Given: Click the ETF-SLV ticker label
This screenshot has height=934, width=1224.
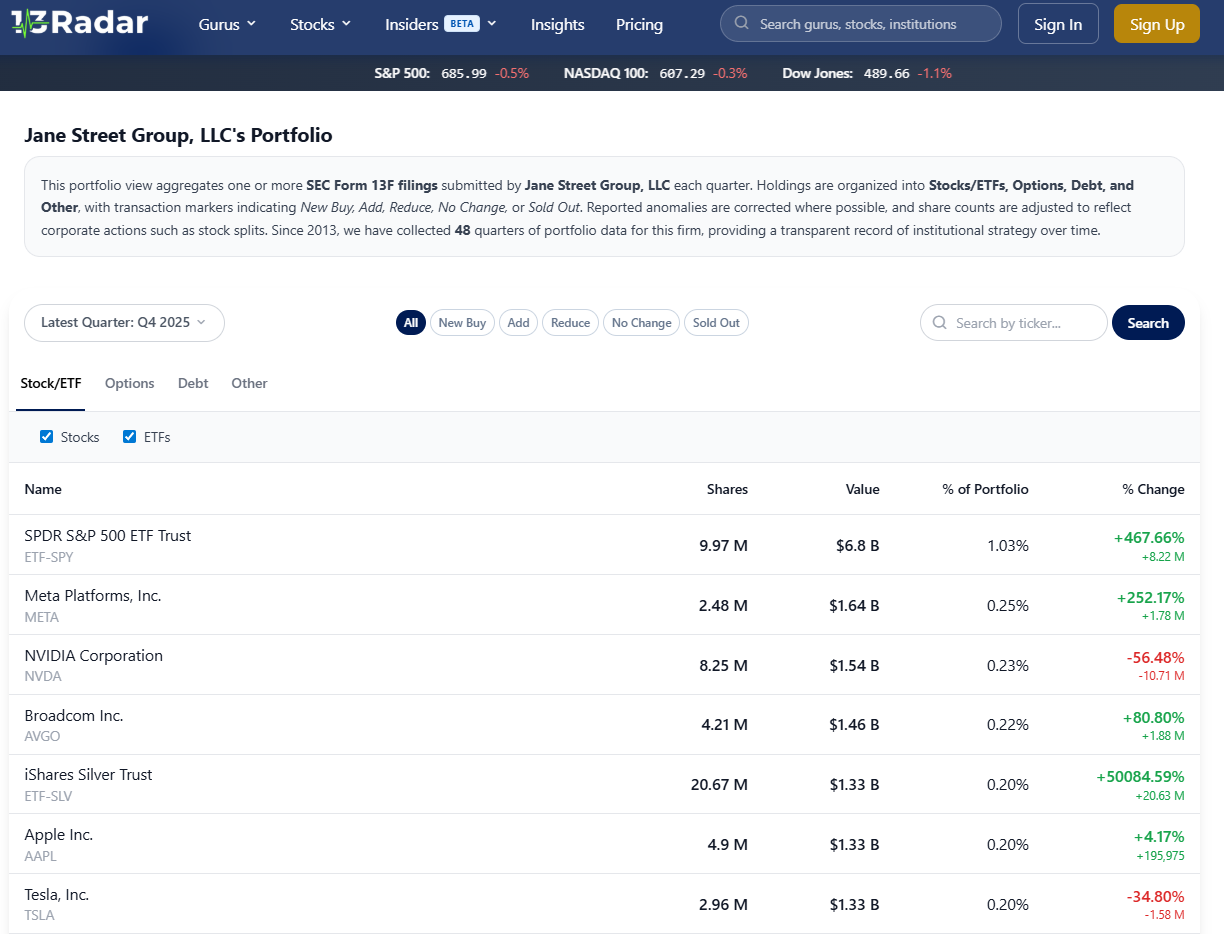Looking at the screenshot, I should pos(48,796).
